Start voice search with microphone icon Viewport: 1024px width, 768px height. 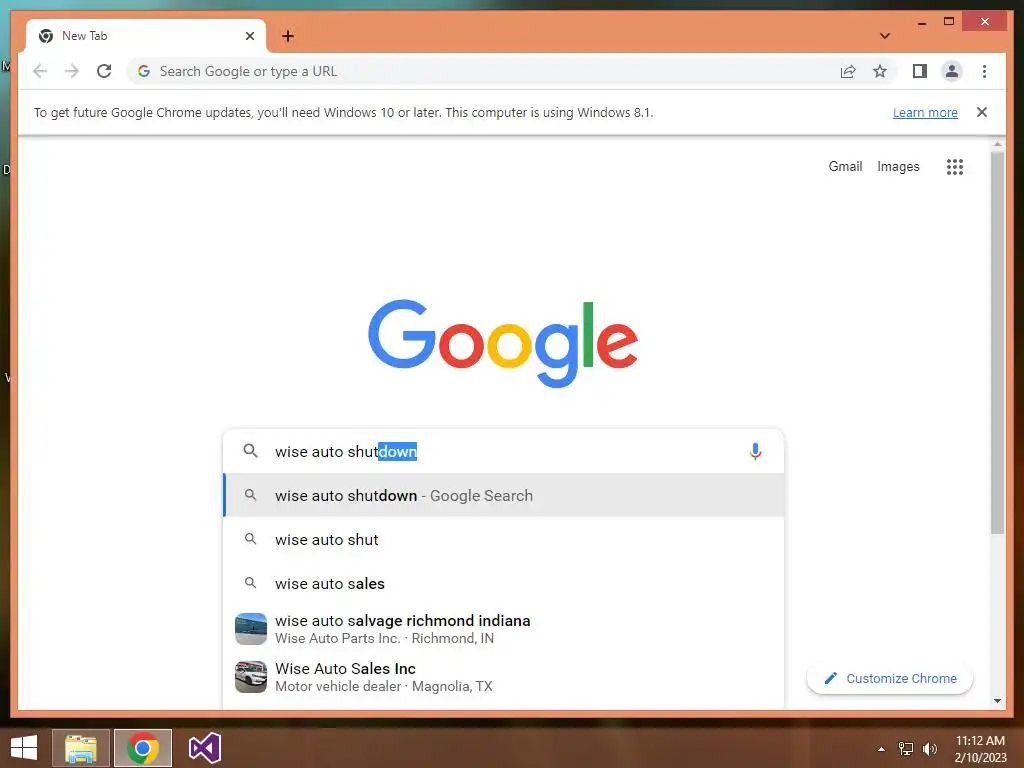[755, 451]
